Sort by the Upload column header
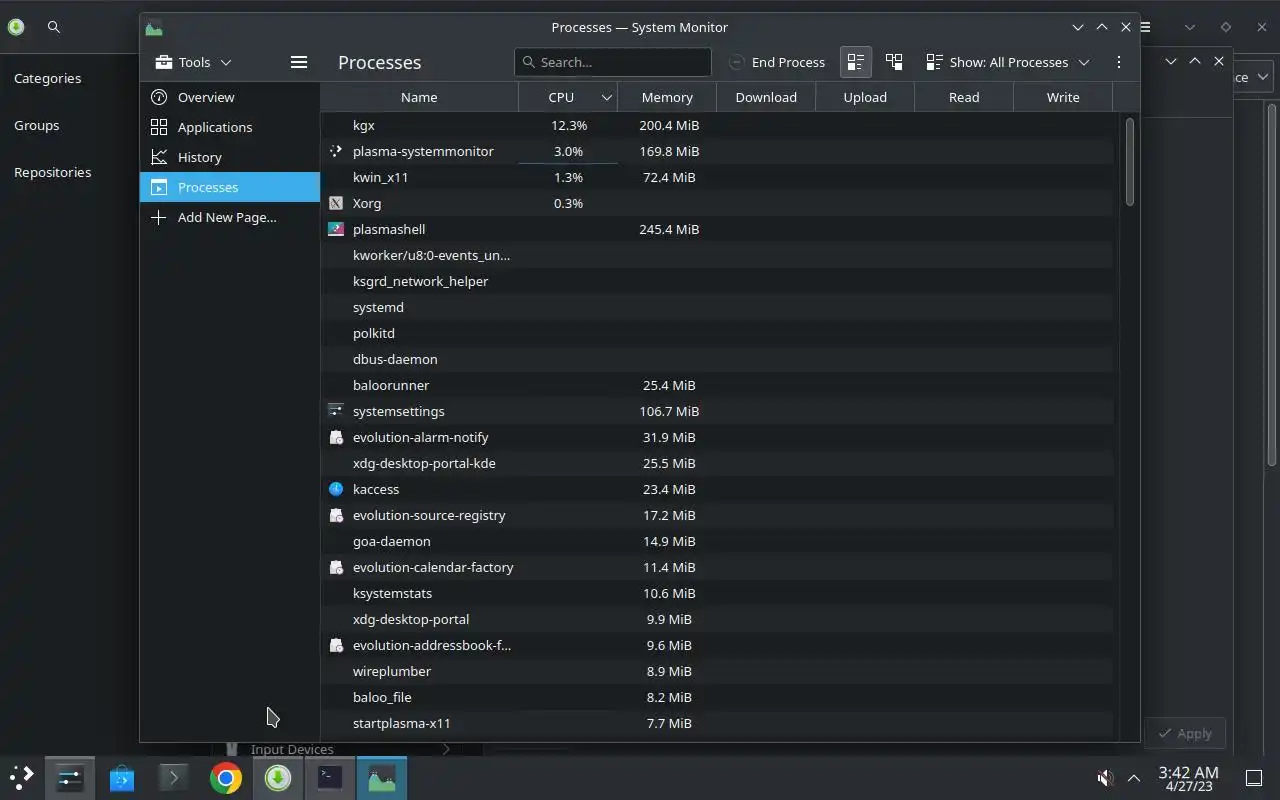The image size is (1280, 800). point(865,97)
